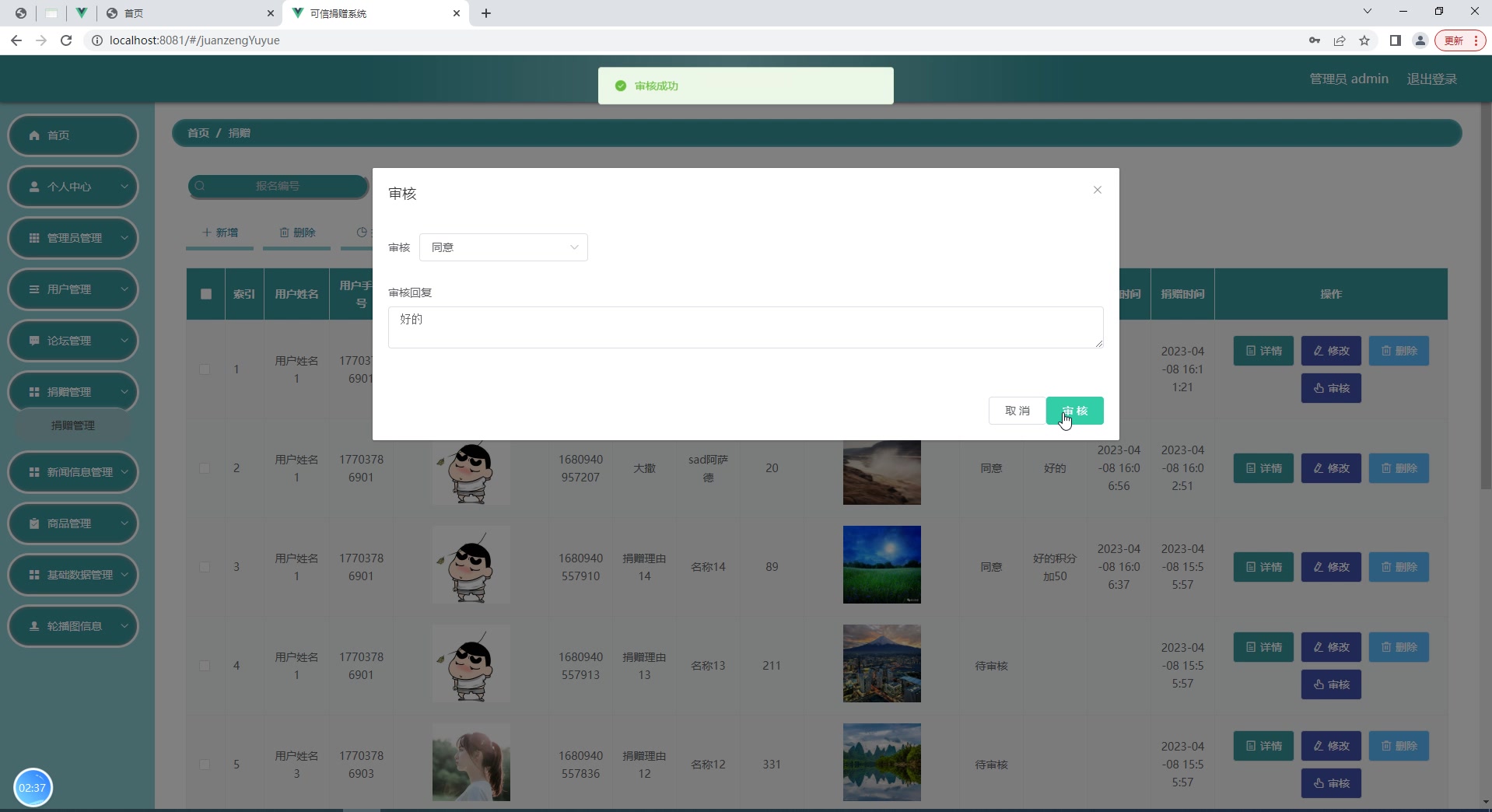Viewport: 1492px width, 812px height.
Task: Open the 同意 approval dropdown in the dialog
Action: pos(503,247)
